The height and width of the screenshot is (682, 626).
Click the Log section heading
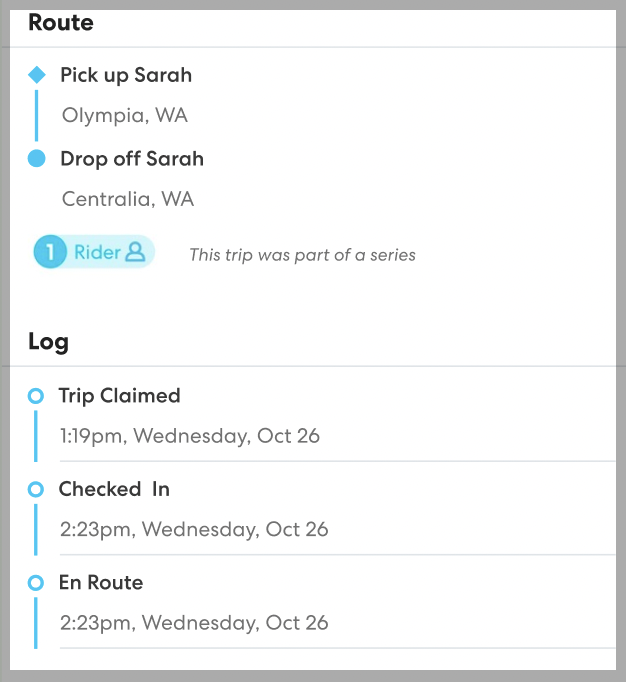coord(48,342)
